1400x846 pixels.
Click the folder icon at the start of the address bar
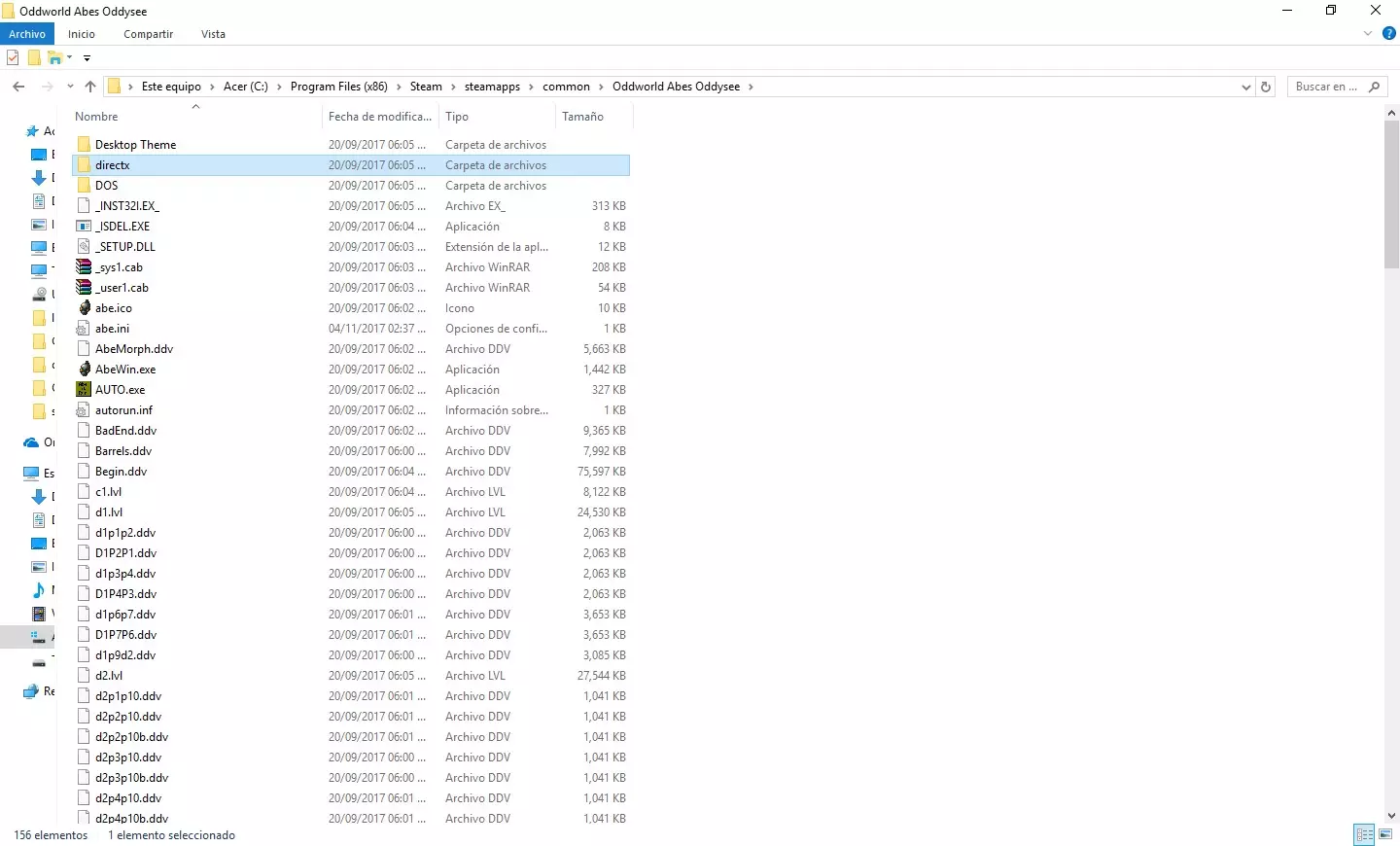pos(114,87)
